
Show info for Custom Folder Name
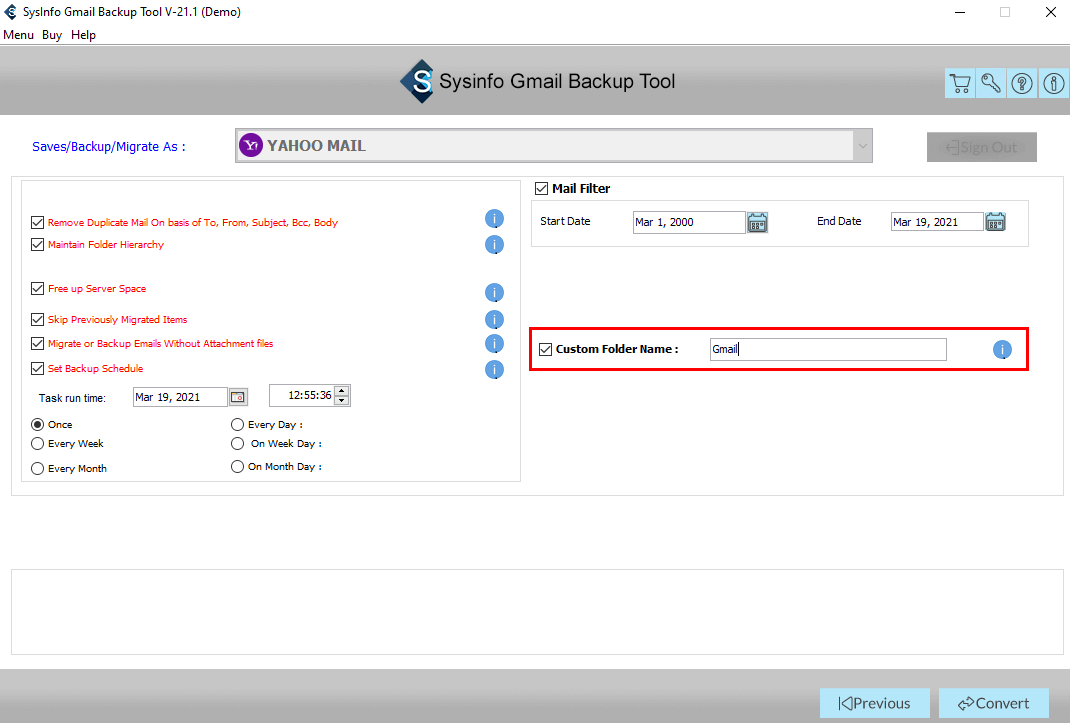(x=1002, y=350)
